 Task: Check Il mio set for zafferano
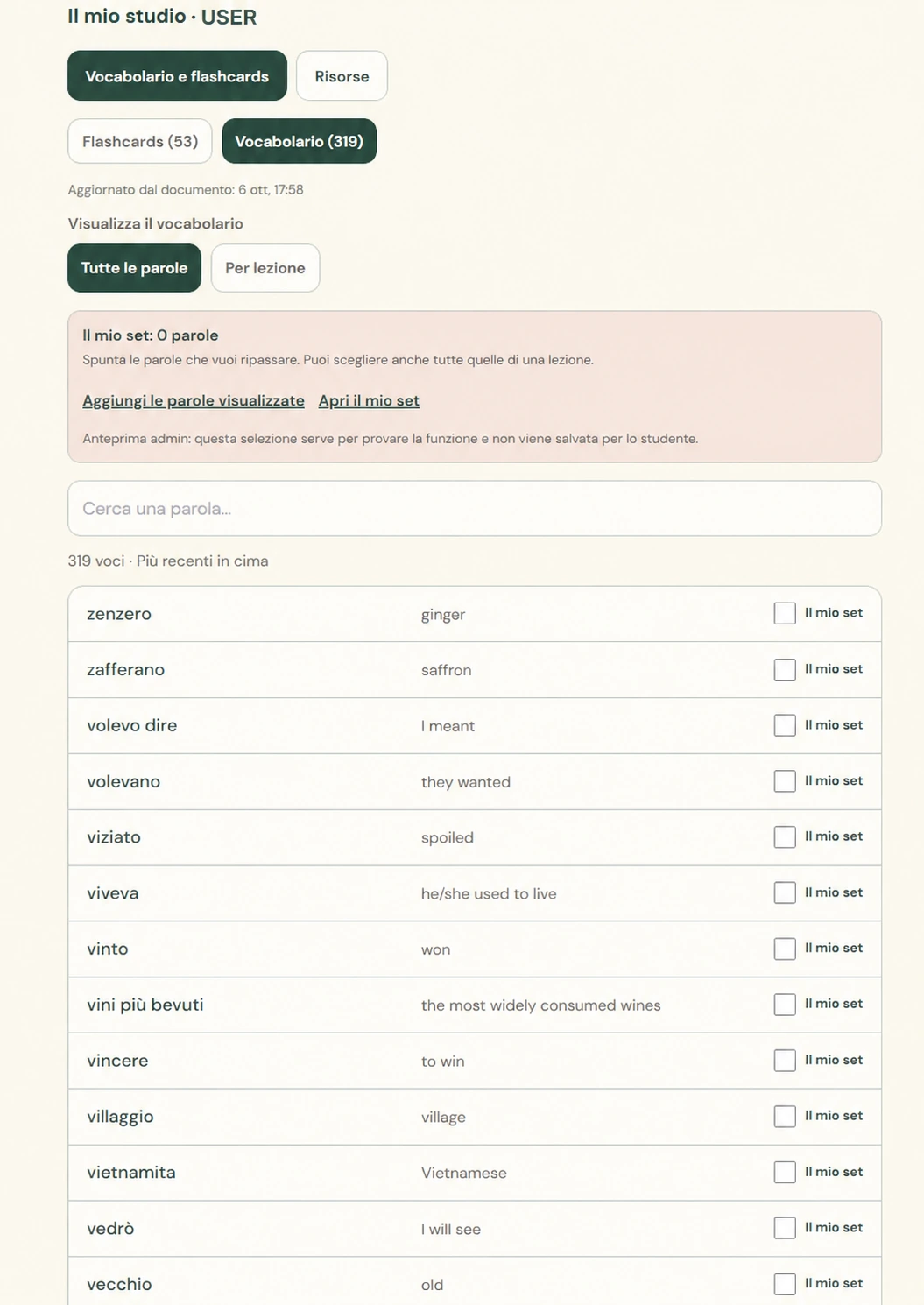pyautogui.click(x=785, y=669)
